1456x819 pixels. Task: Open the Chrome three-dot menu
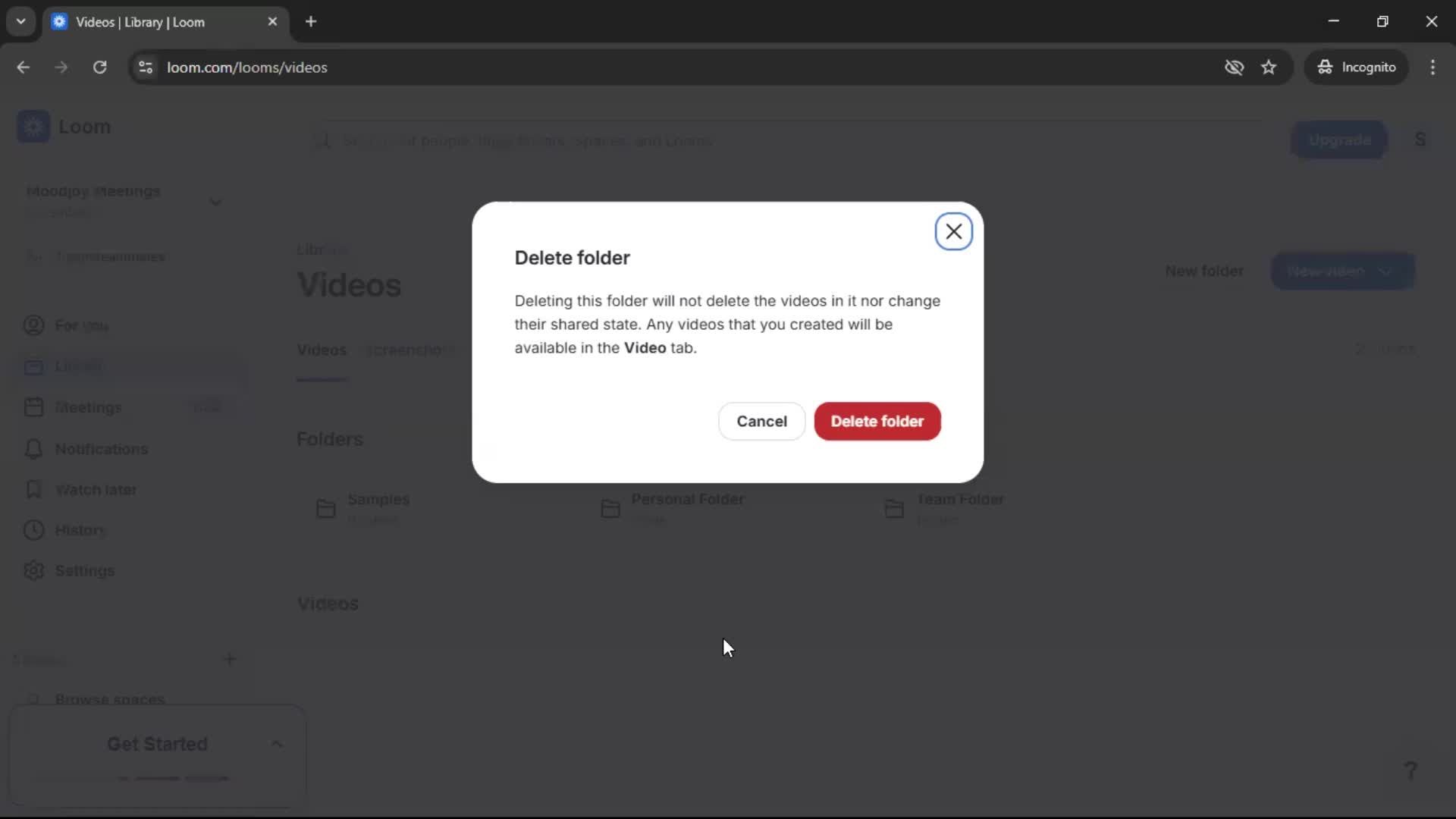(x=1433, y=67)
